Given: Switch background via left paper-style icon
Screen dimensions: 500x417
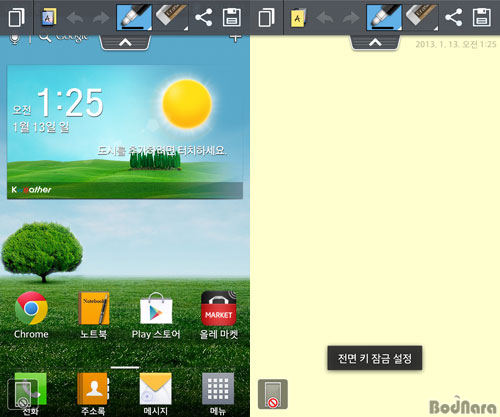Looking at the screenshot, I should [x=49, y=17].
